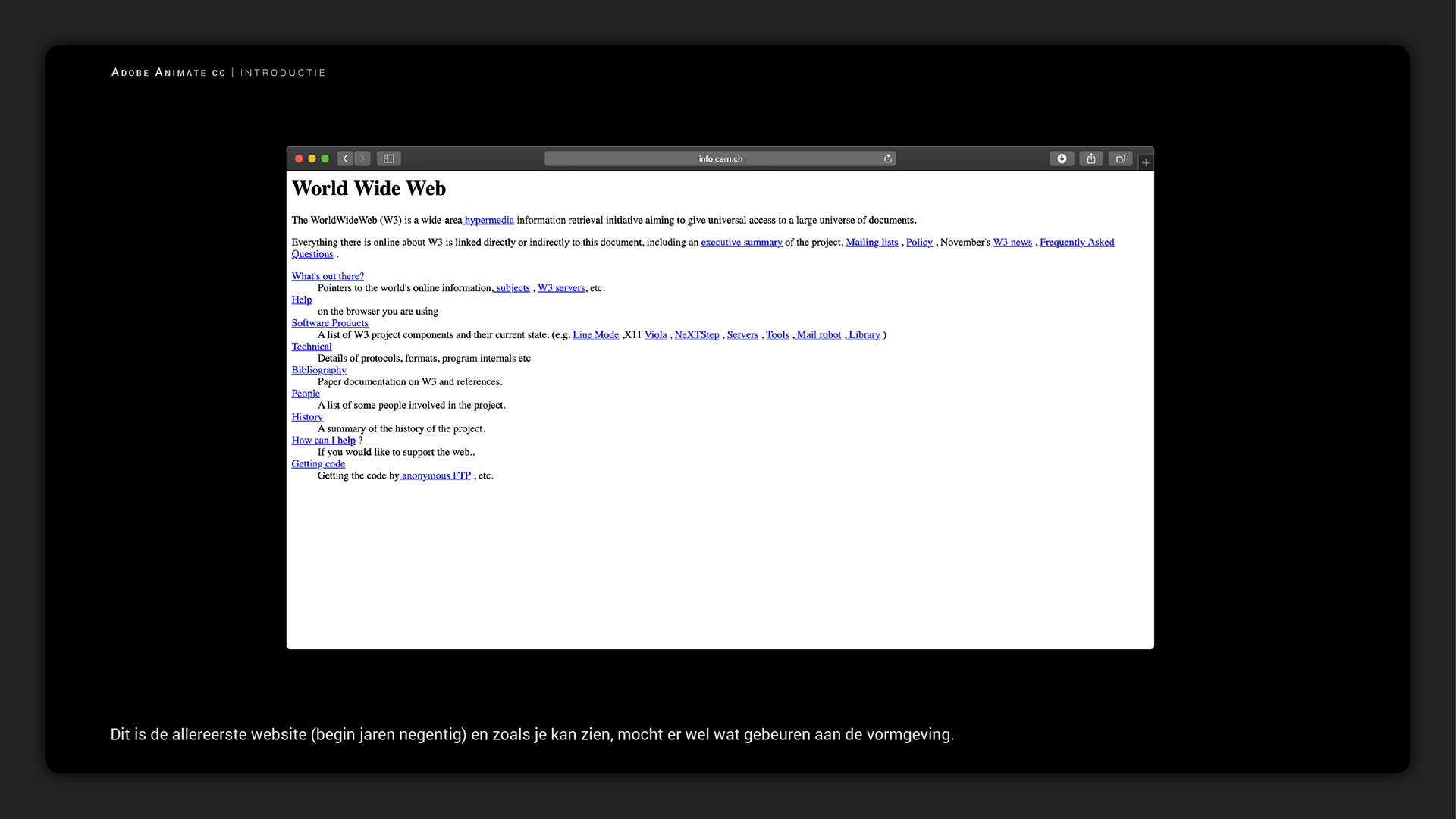
Task: Open the anonymous FTP link
Action: coord(436,475)
